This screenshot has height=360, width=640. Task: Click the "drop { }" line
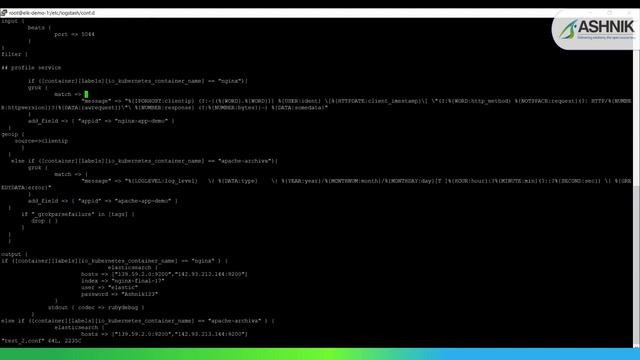44,221
